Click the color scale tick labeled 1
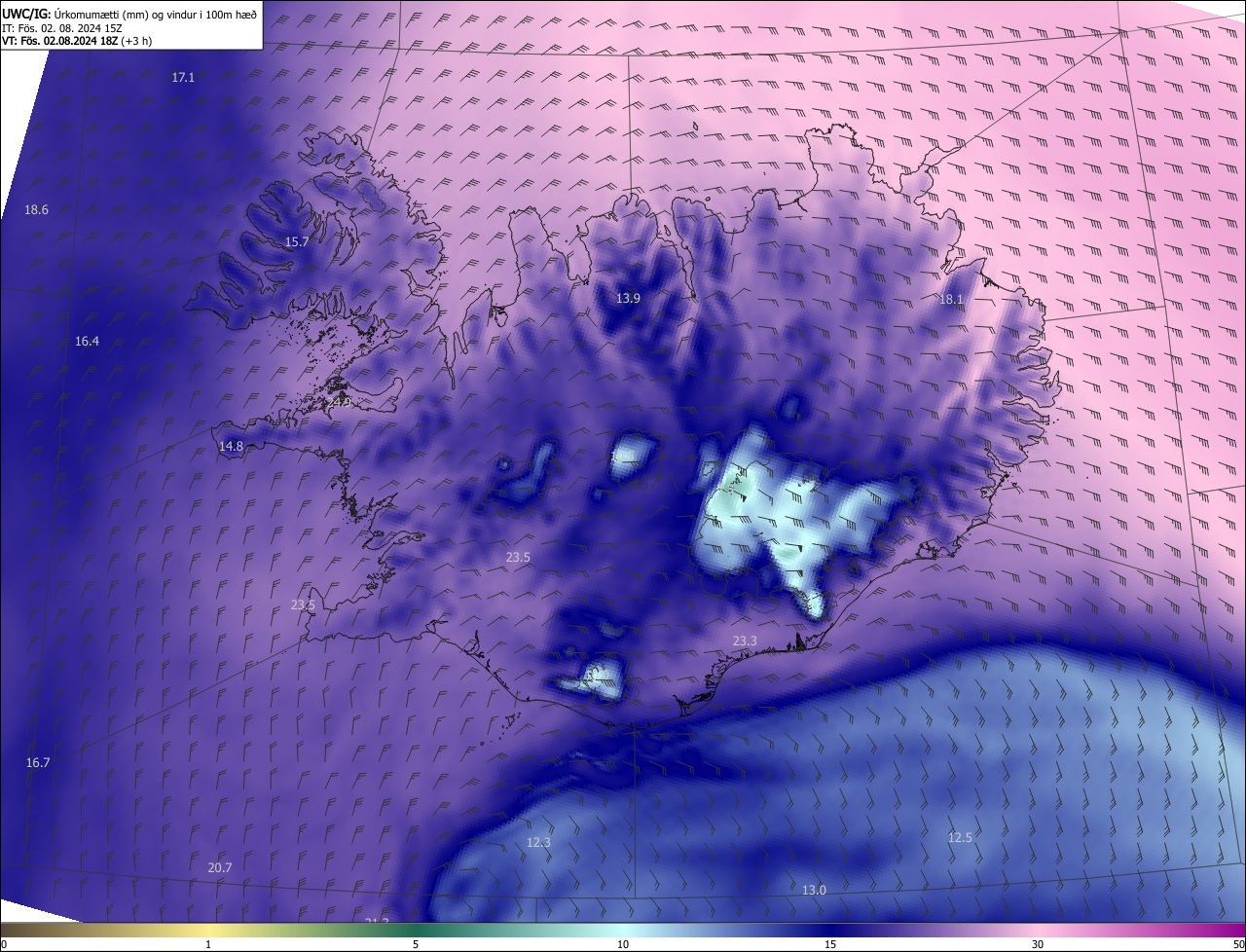 [208, 945]
